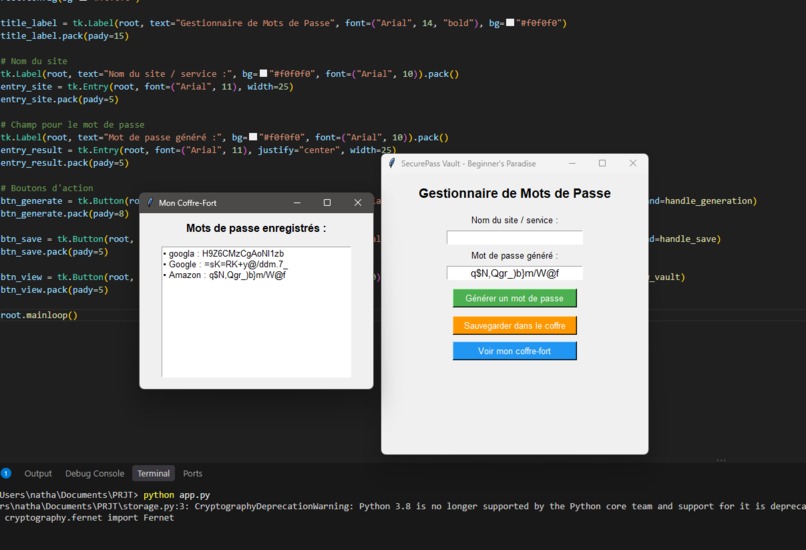Click the blue problems count badge
The width and height of the screenshot is (806, 550).
(x=6, y=473)
